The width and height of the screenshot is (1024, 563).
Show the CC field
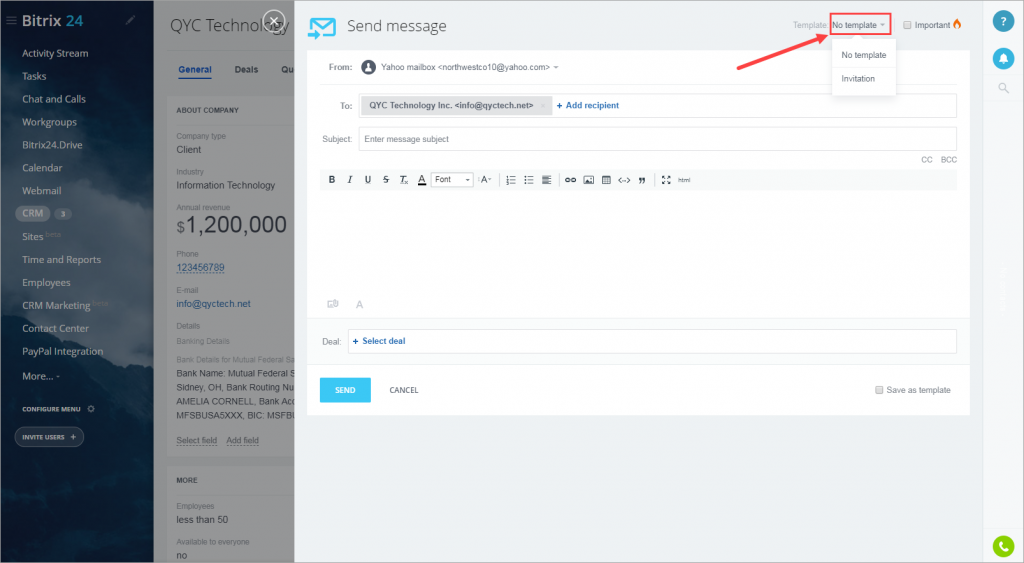[x=927, y=159]
